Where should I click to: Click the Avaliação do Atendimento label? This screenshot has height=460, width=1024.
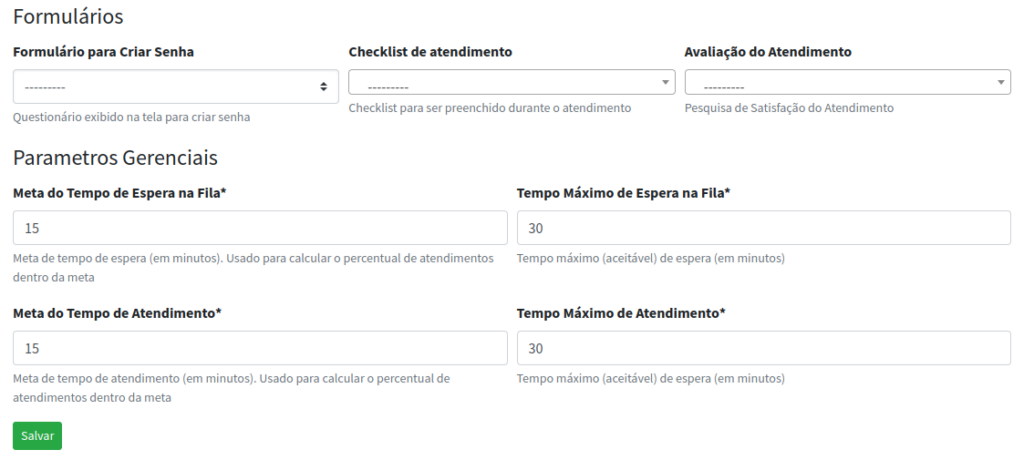pyautogui.click(x=768, y=52)
